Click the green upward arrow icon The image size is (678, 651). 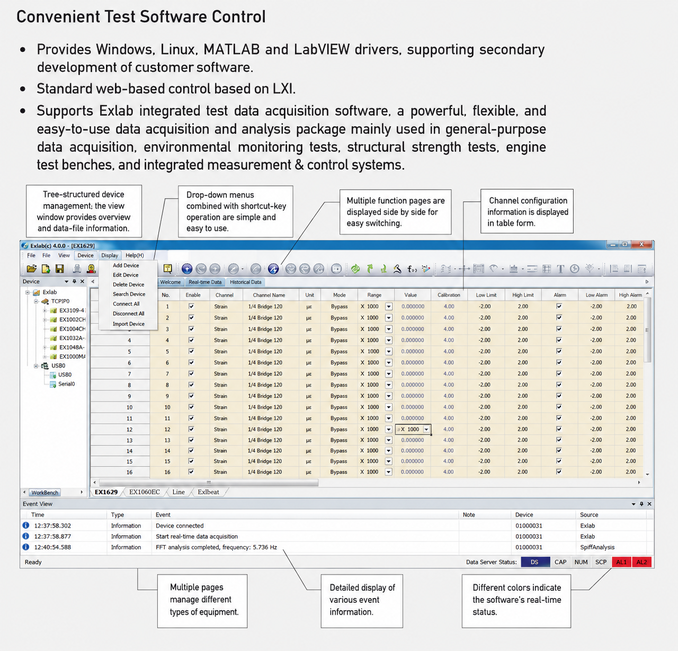(370, 269)
